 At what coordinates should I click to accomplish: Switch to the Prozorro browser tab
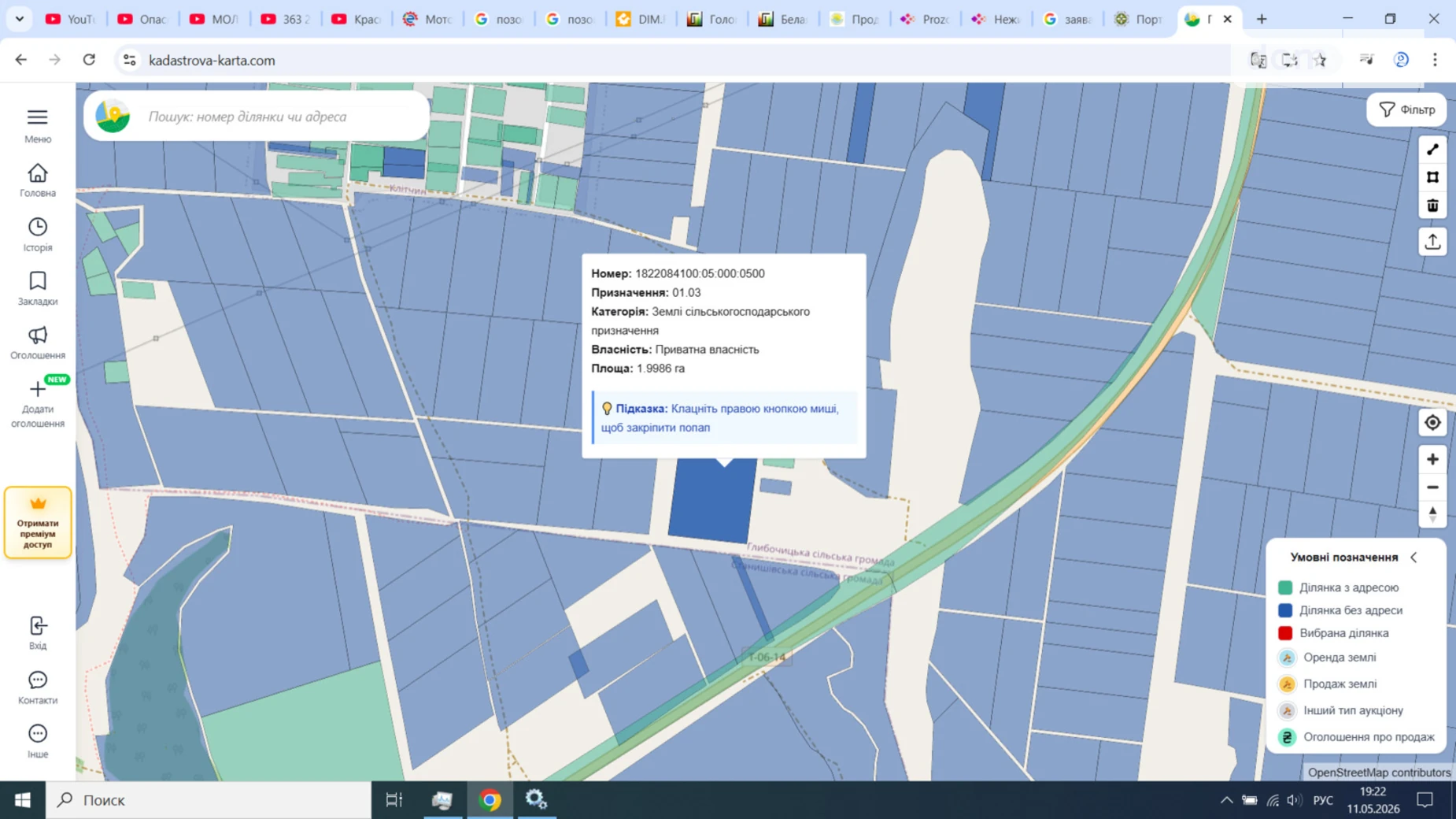pyautogui.click(x=925, y=19)
